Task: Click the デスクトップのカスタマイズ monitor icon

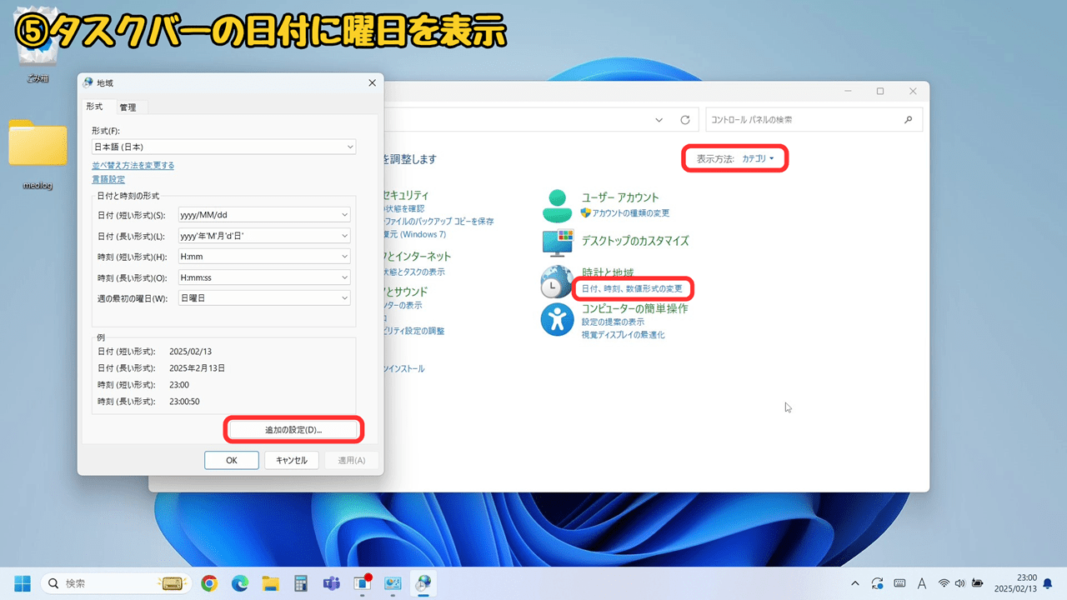Action: coord(556,240)
